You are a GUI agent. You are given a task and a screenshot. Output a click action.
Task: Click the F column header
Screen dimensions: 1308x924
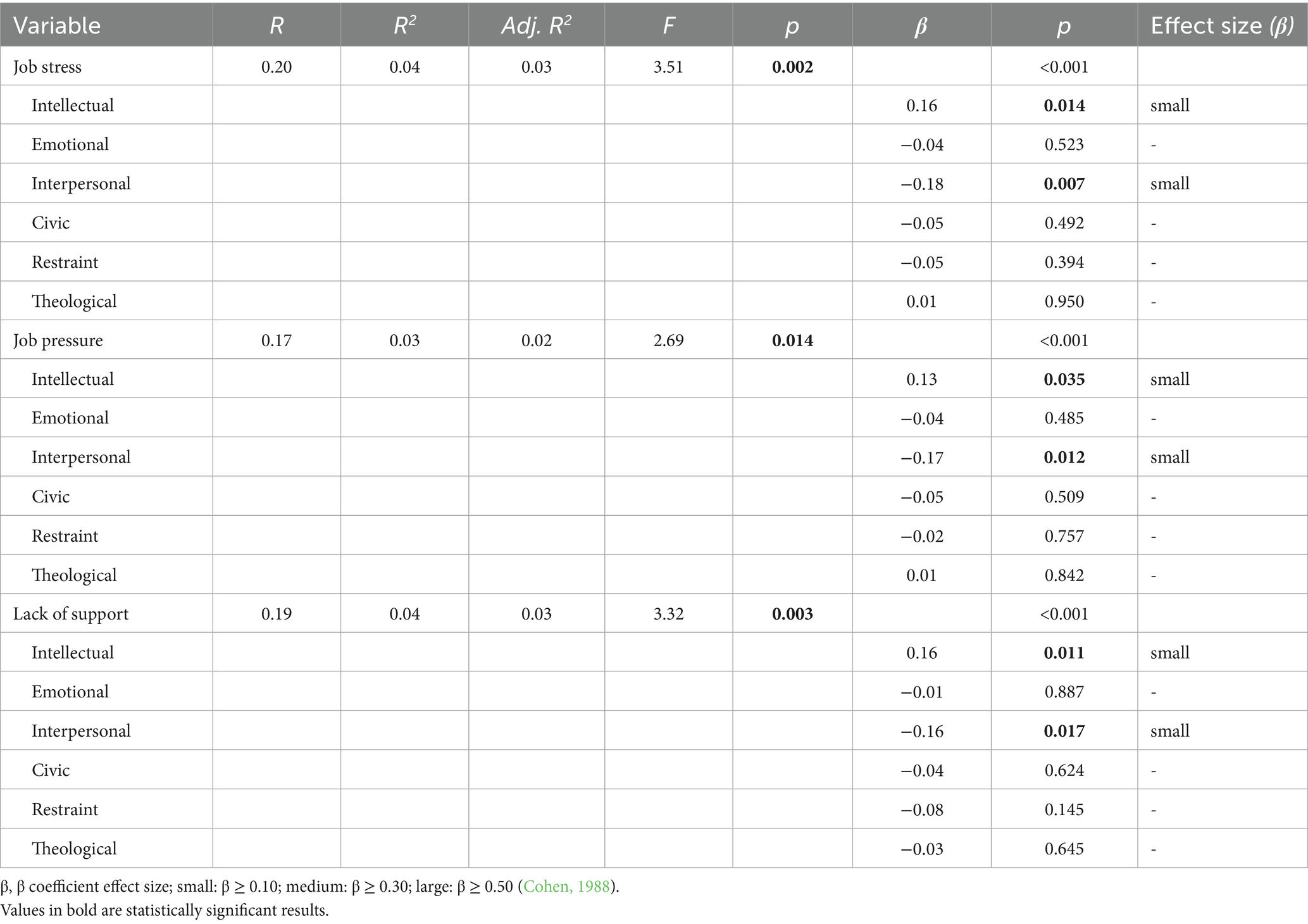pos(668,25)
